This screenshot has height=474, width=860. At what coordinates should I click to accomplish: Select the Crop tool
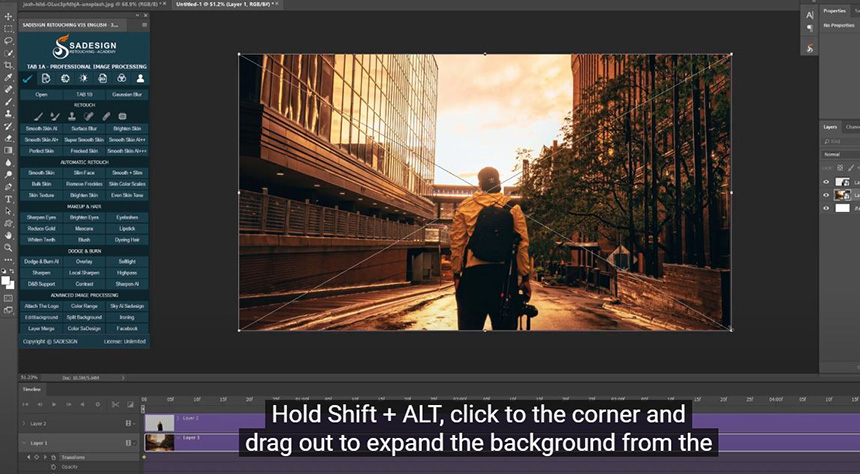click(8, 65)
